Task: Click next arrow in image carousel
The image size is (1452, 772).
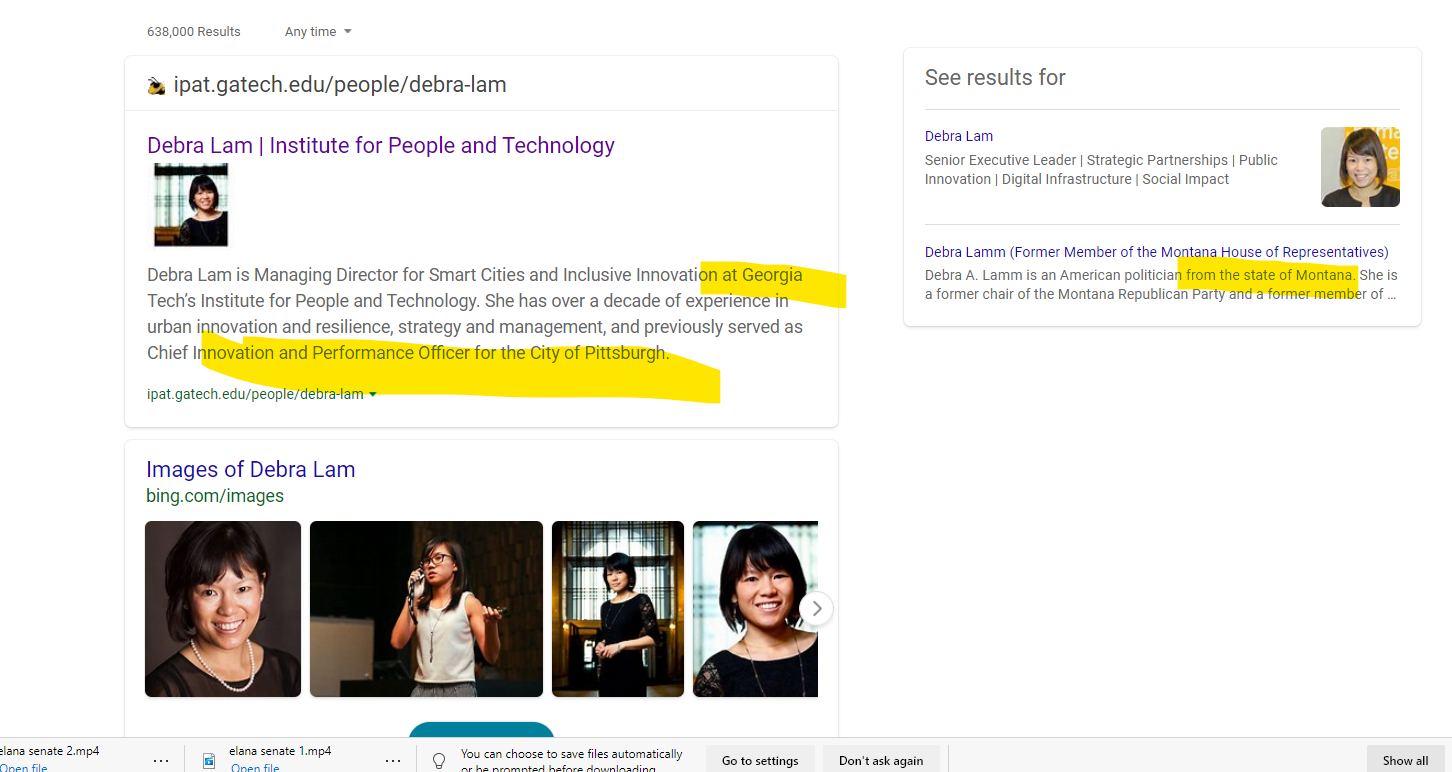Action: tap(816, 608)
